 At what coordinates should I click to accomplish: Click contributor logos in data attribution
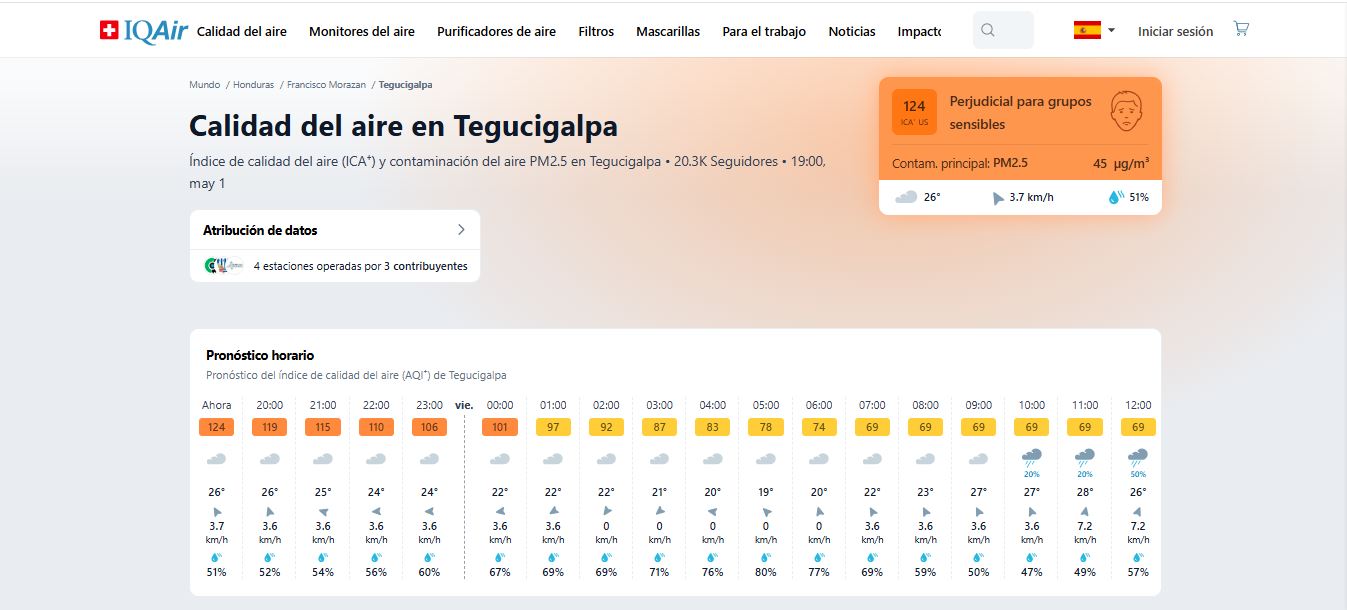[224, 266]
